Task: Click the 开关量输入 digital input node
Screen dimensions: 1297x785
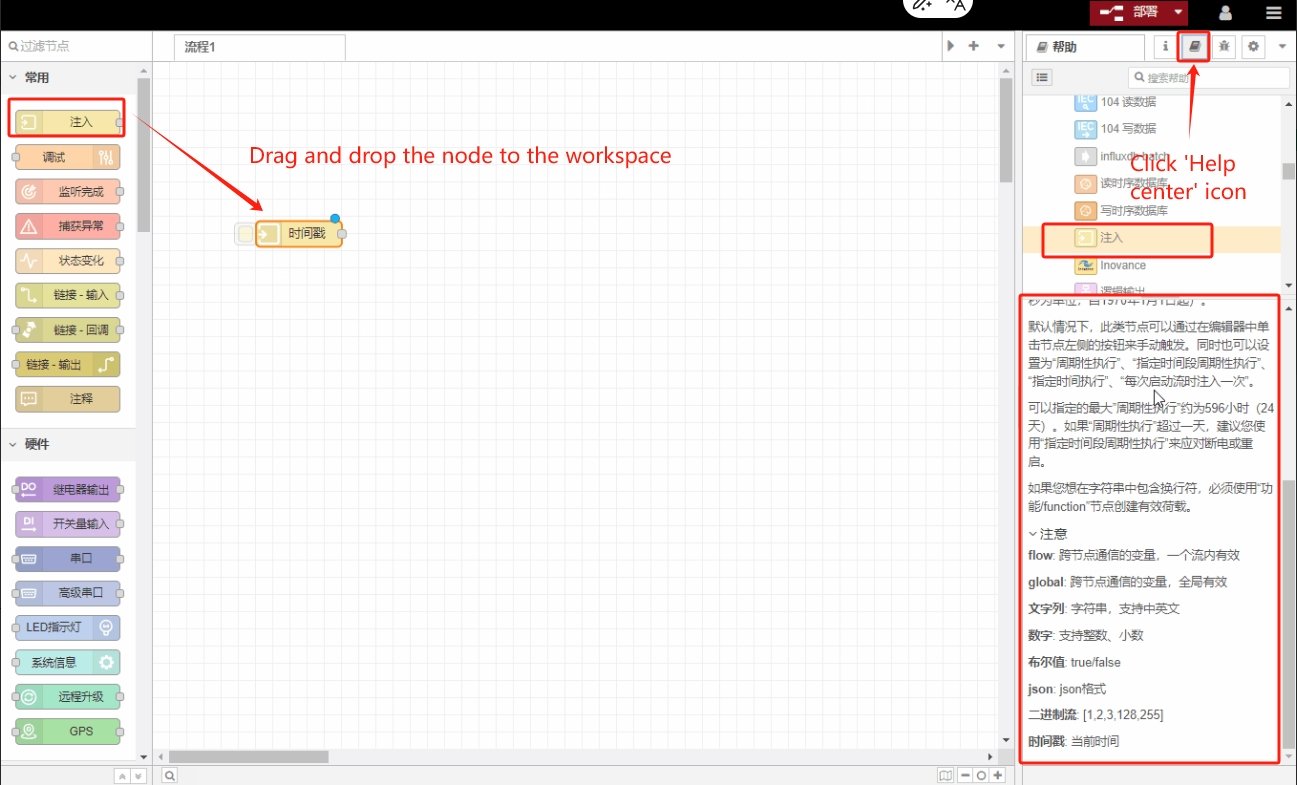Action: 68,524
